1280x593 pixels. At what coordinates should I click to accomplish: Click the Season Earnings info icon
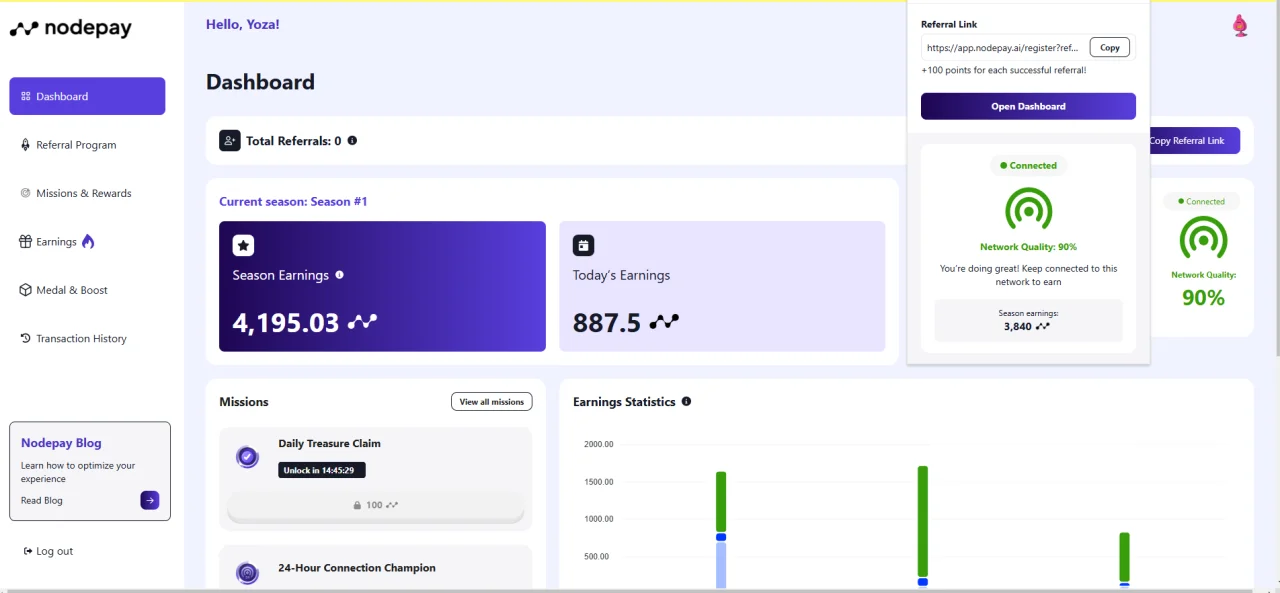click(x=339, y=275)
